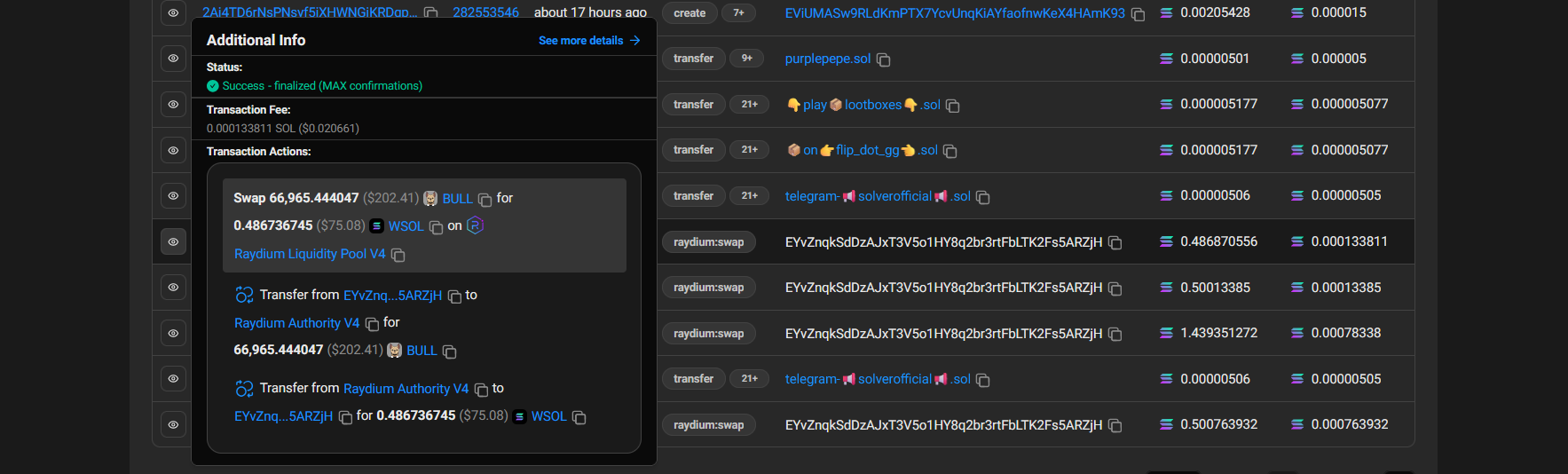Toggle eye icon for 0.00000506 first telegram row
The image size is (1568, 474).
coord(173,196)
